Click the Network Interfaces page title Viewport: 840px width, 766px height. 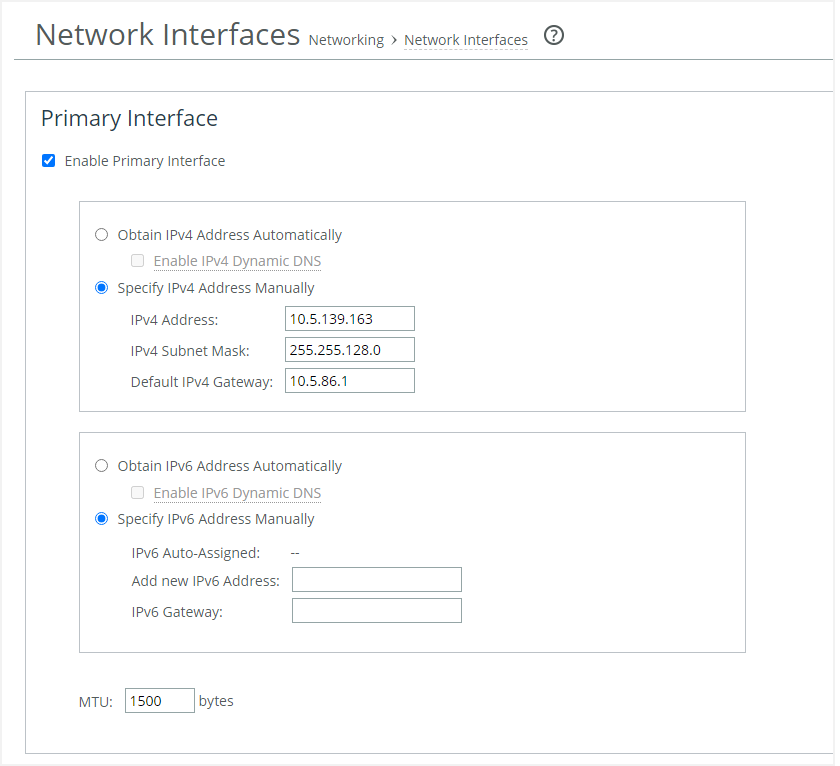(x=168, y=35)
